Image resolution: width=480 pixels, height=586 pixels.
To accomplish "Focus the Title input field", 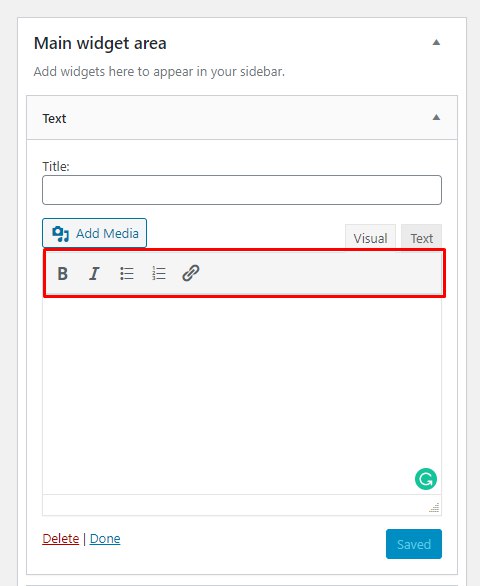I will pyautogui.click(x=242, y=190).
